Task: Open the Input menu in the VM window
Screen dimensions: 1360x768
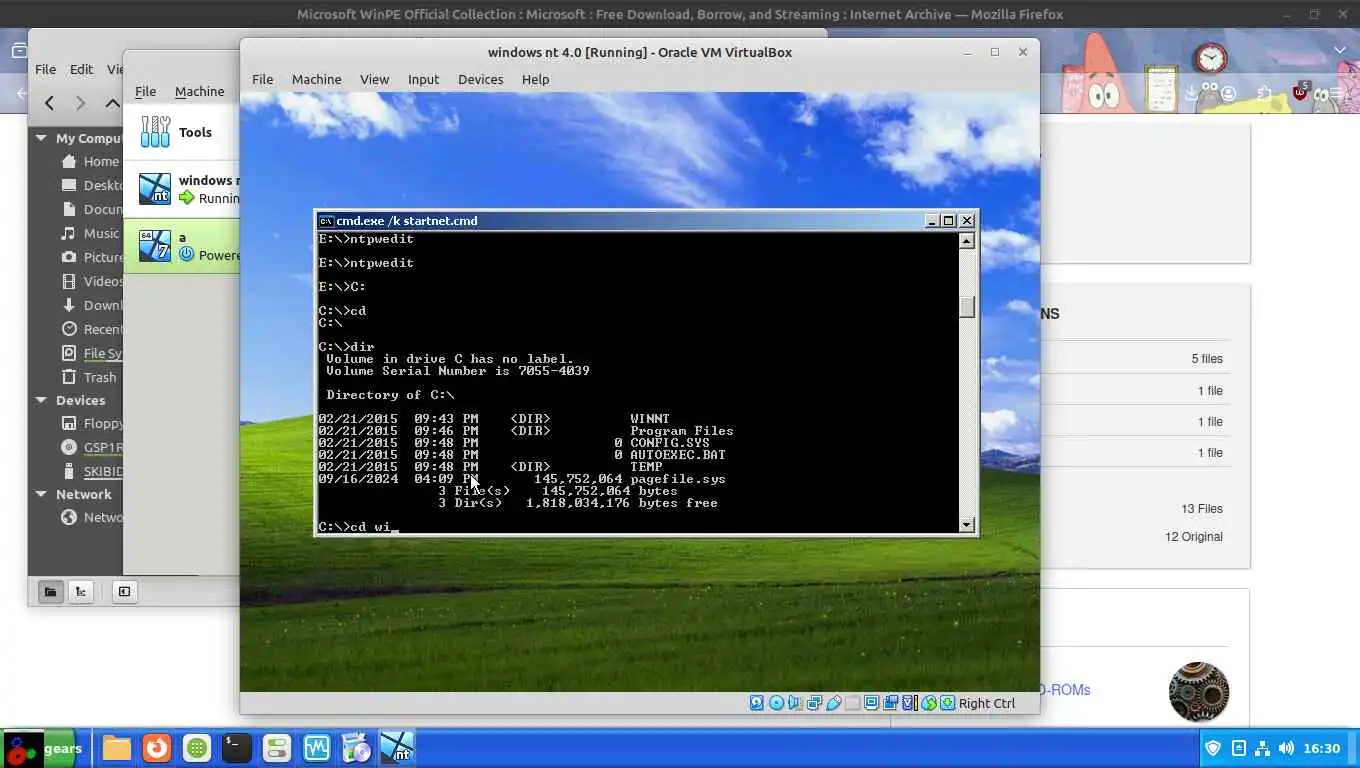Action: [423, 79]
